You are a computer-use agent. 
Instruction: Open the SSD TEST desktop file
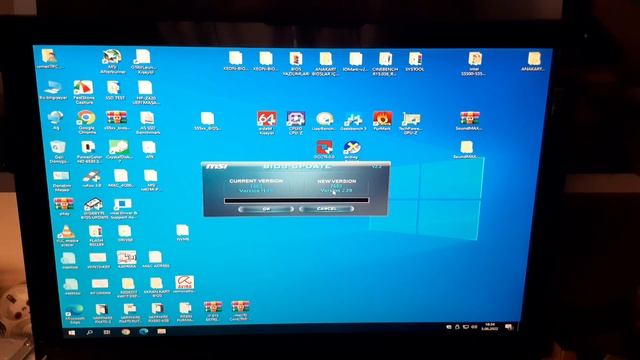pos(114,90)
